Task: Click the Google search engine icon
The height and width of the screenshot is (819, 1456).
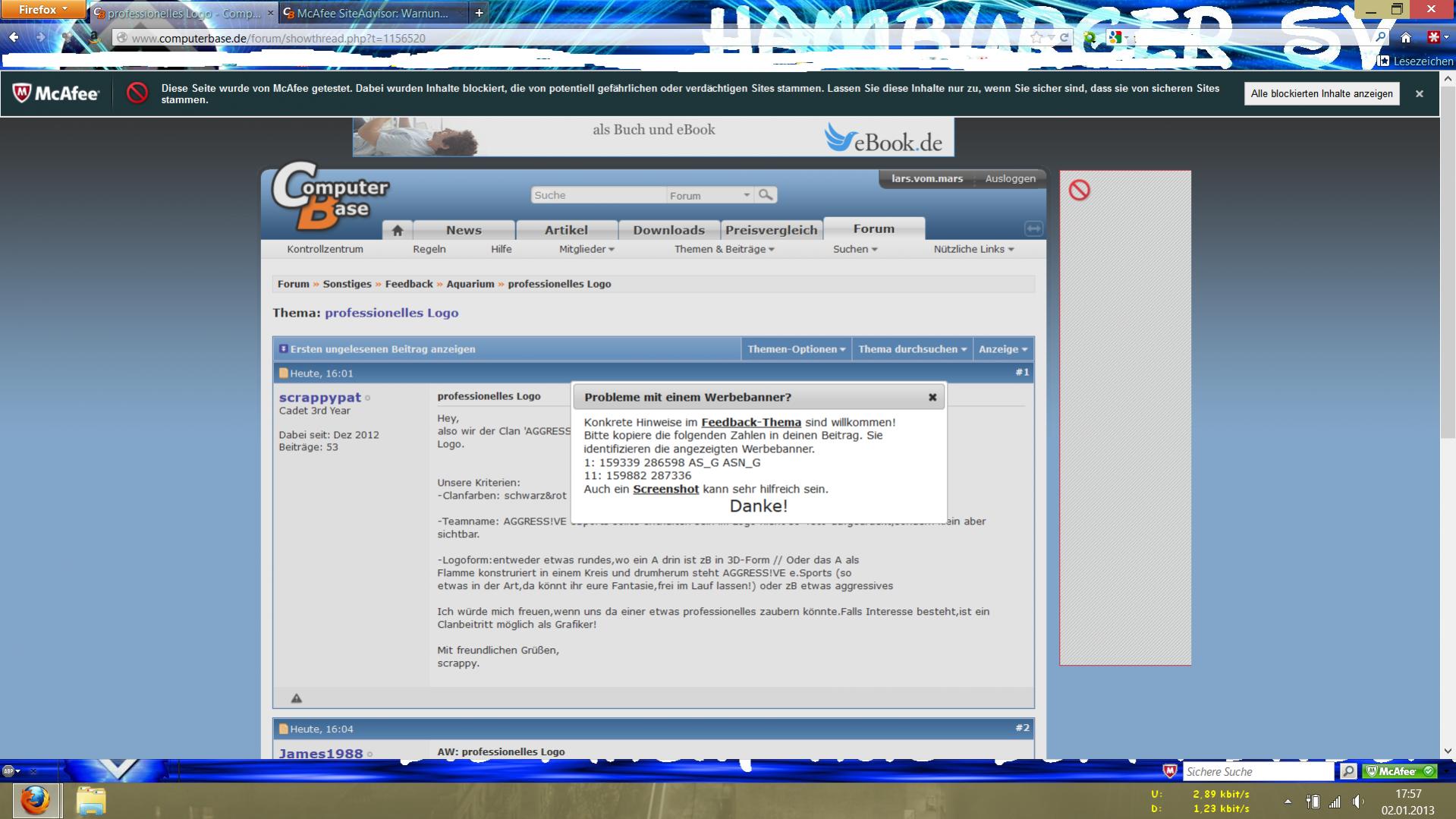Action: pyautogui.click(x=1115, y=37)
